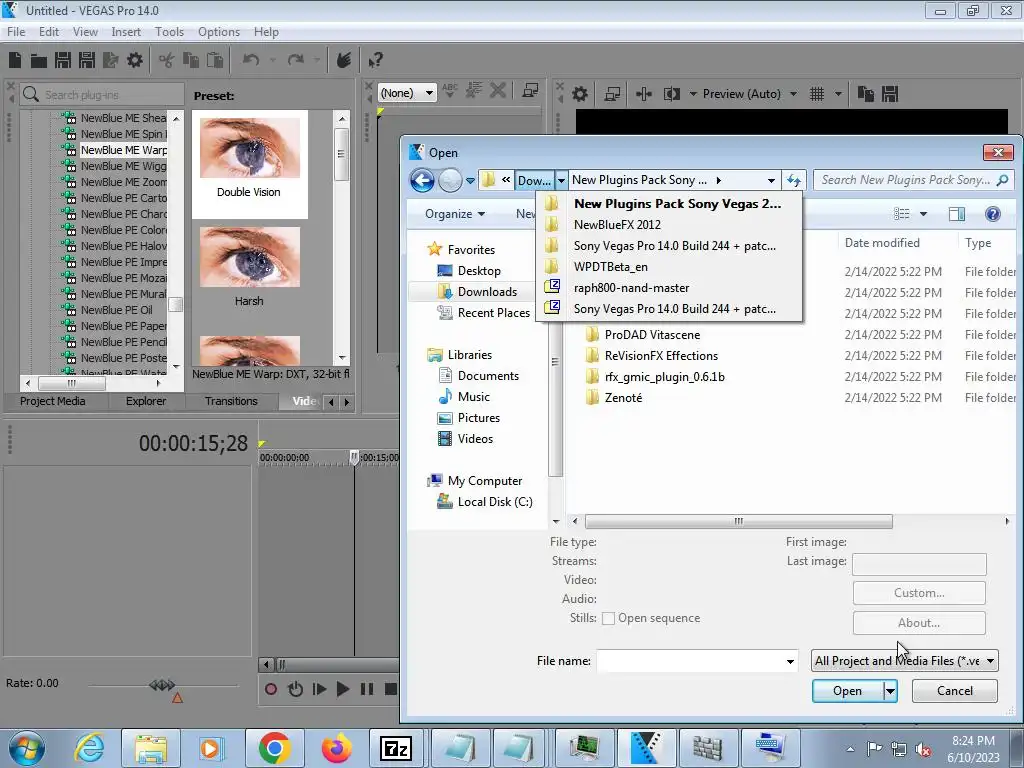Image resolution: width=1024 pixels, height=768 pixels.
Task: Click the Redo arrow icon
Action: [296, 60]
